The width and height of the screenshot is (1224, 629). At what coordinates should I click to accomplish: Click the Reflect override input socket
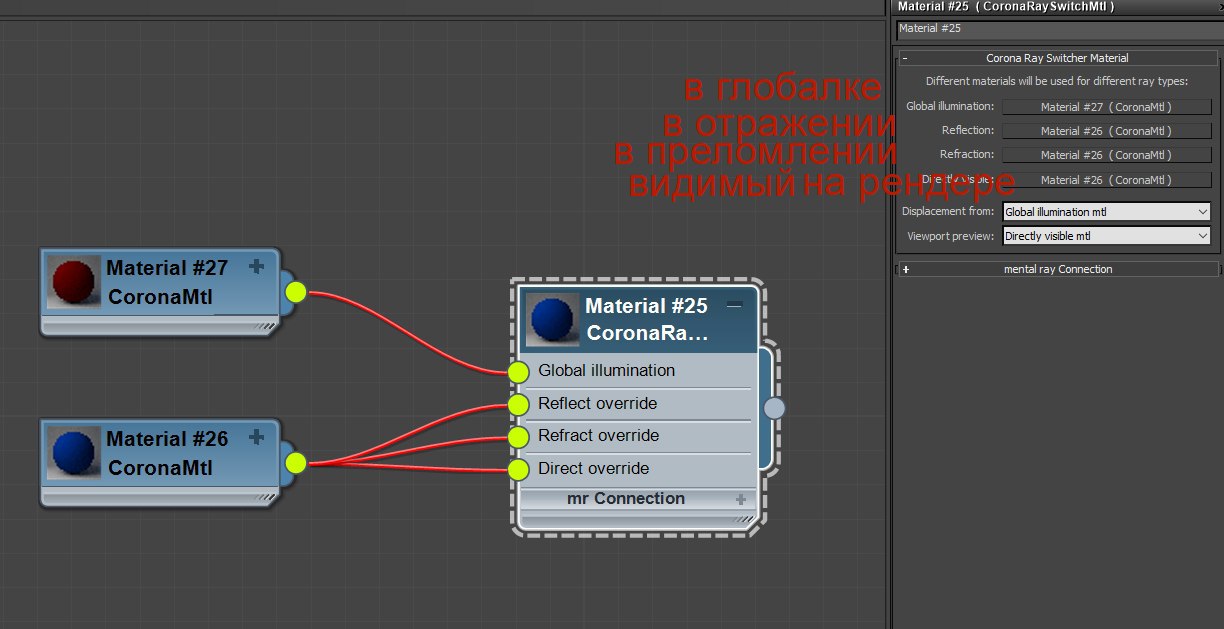[518, 405]
